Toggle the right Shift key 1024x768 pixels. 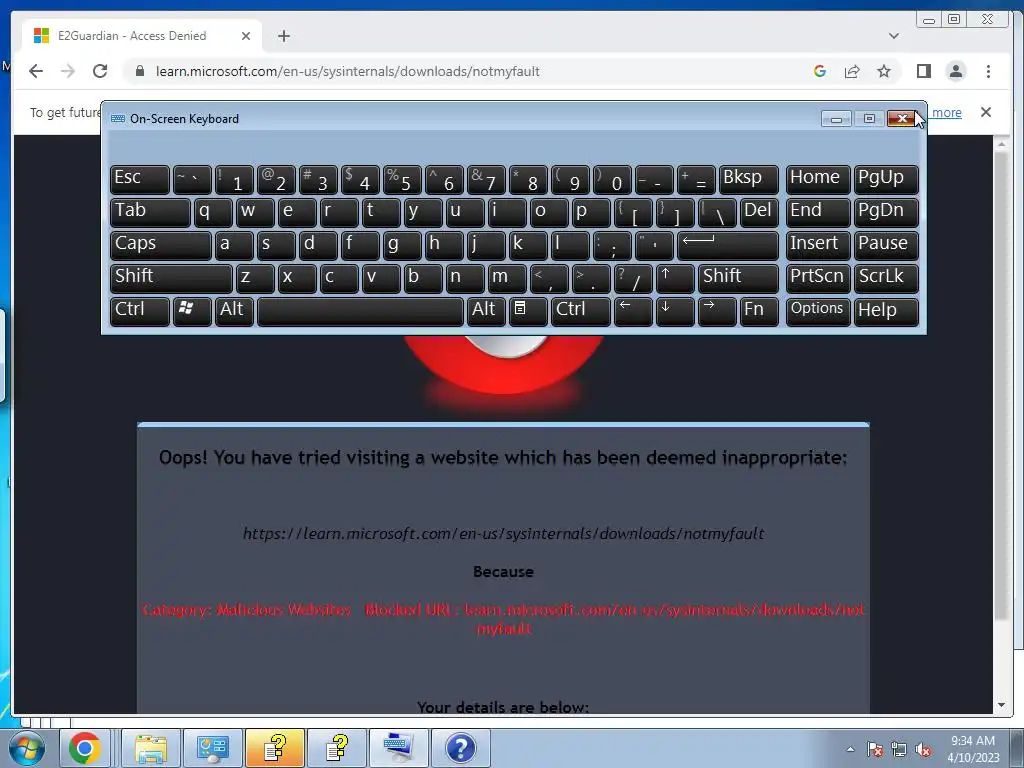pos(738,278)
